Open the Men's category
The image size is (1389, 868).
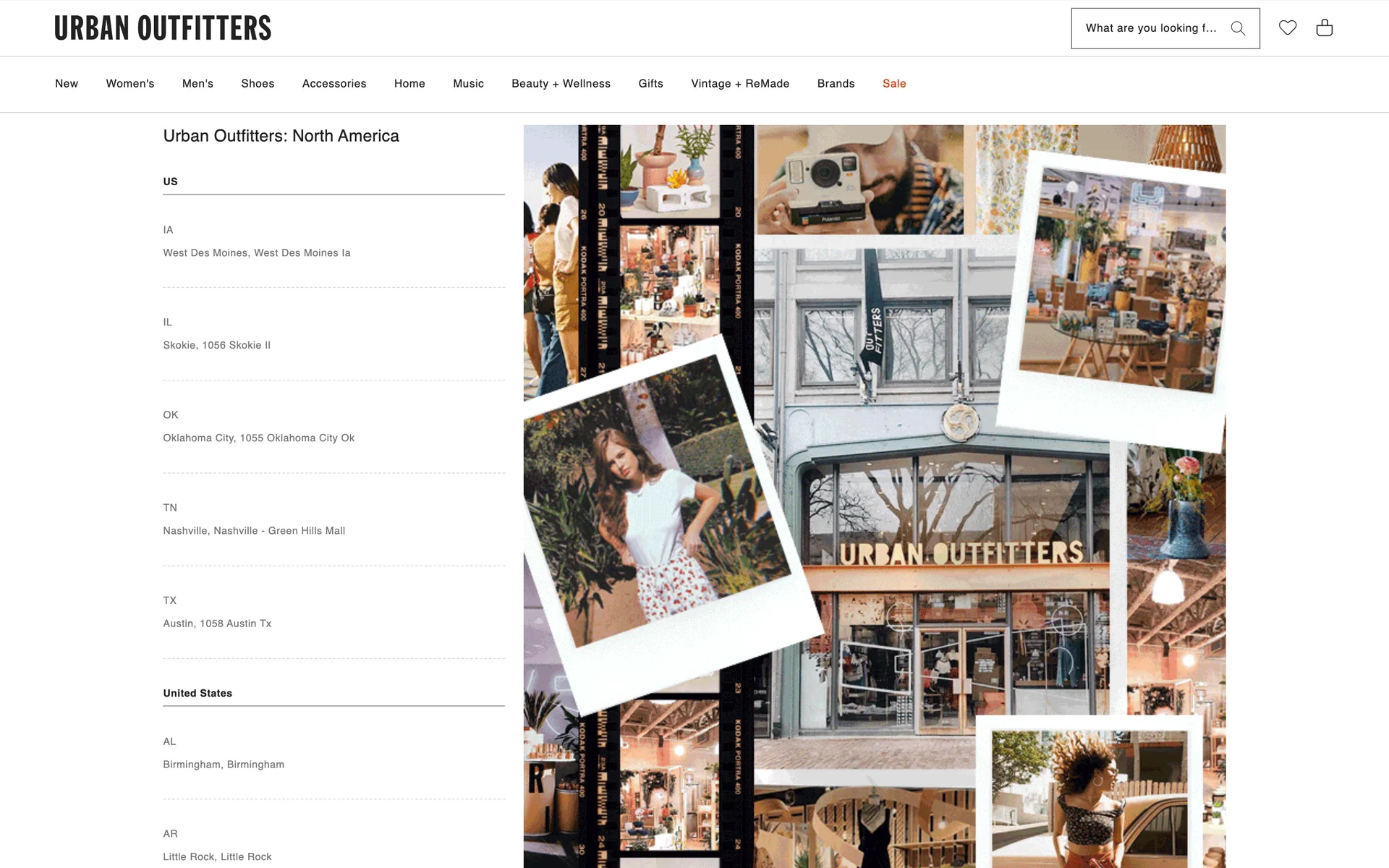pos(197,84)
